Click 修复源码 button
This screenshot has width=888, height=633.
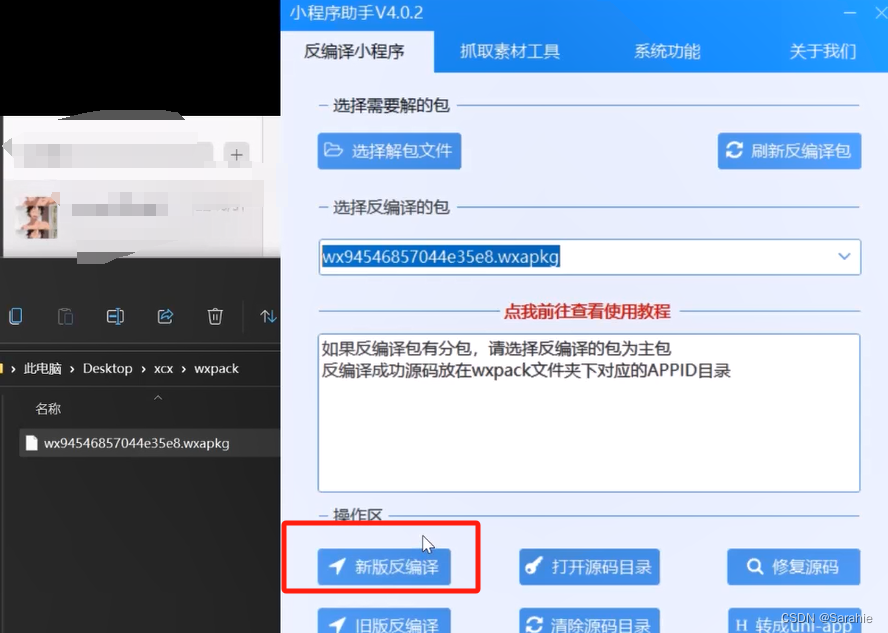(x=793, y=566)
